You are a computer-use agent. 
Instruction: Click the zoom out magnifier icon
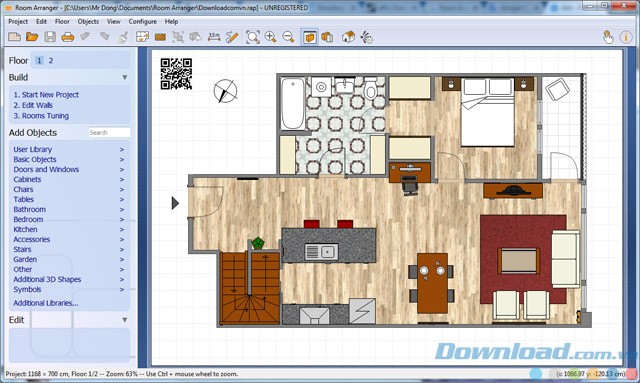click(x=288, y=37)
